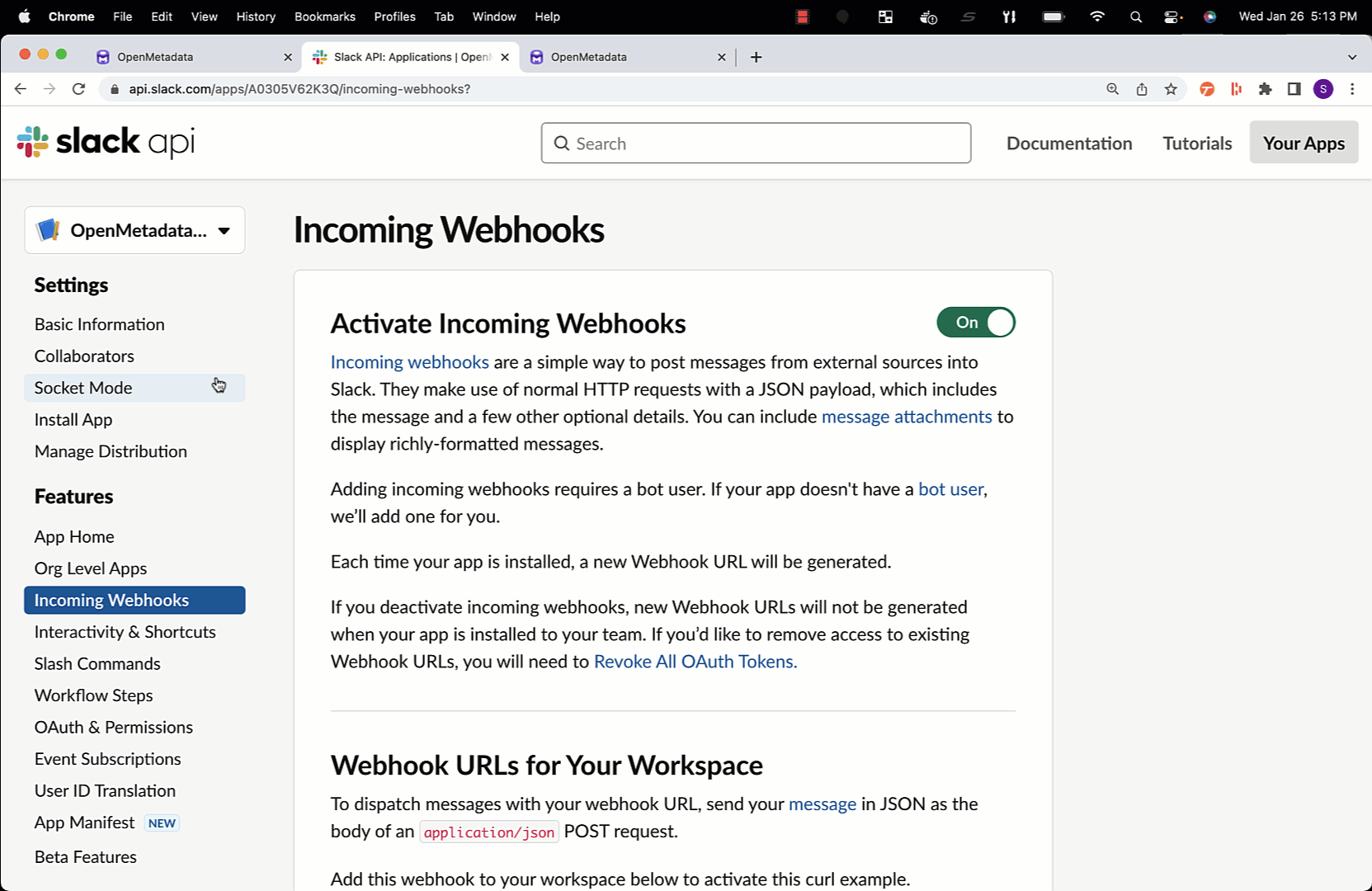The image size is (1372, 891).
Task: Open Your Apps
Action: pyautogui.click(x=1304, y=142)
